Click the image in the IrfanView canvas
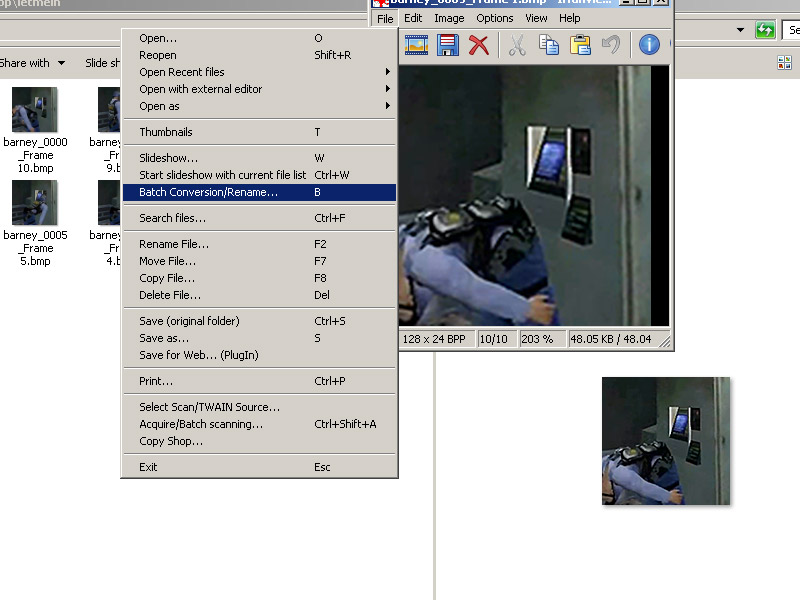 click(x=525, y=195)
